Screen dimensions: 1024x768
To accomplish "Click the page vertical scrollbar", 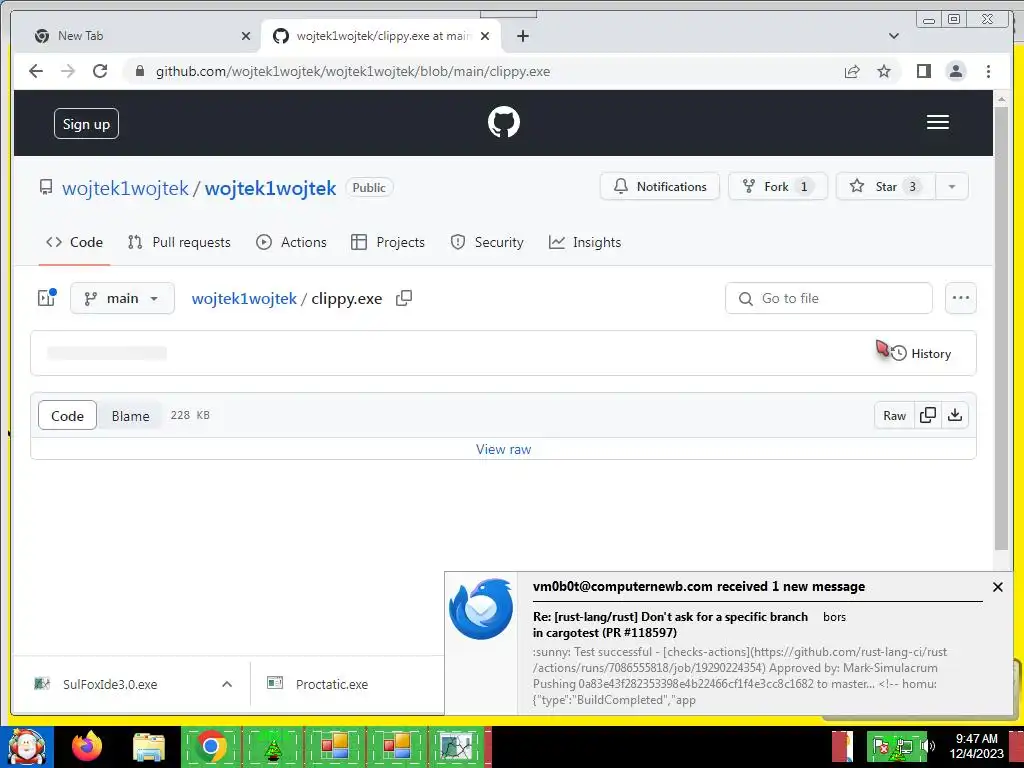I will click(x=1001, y=327).
